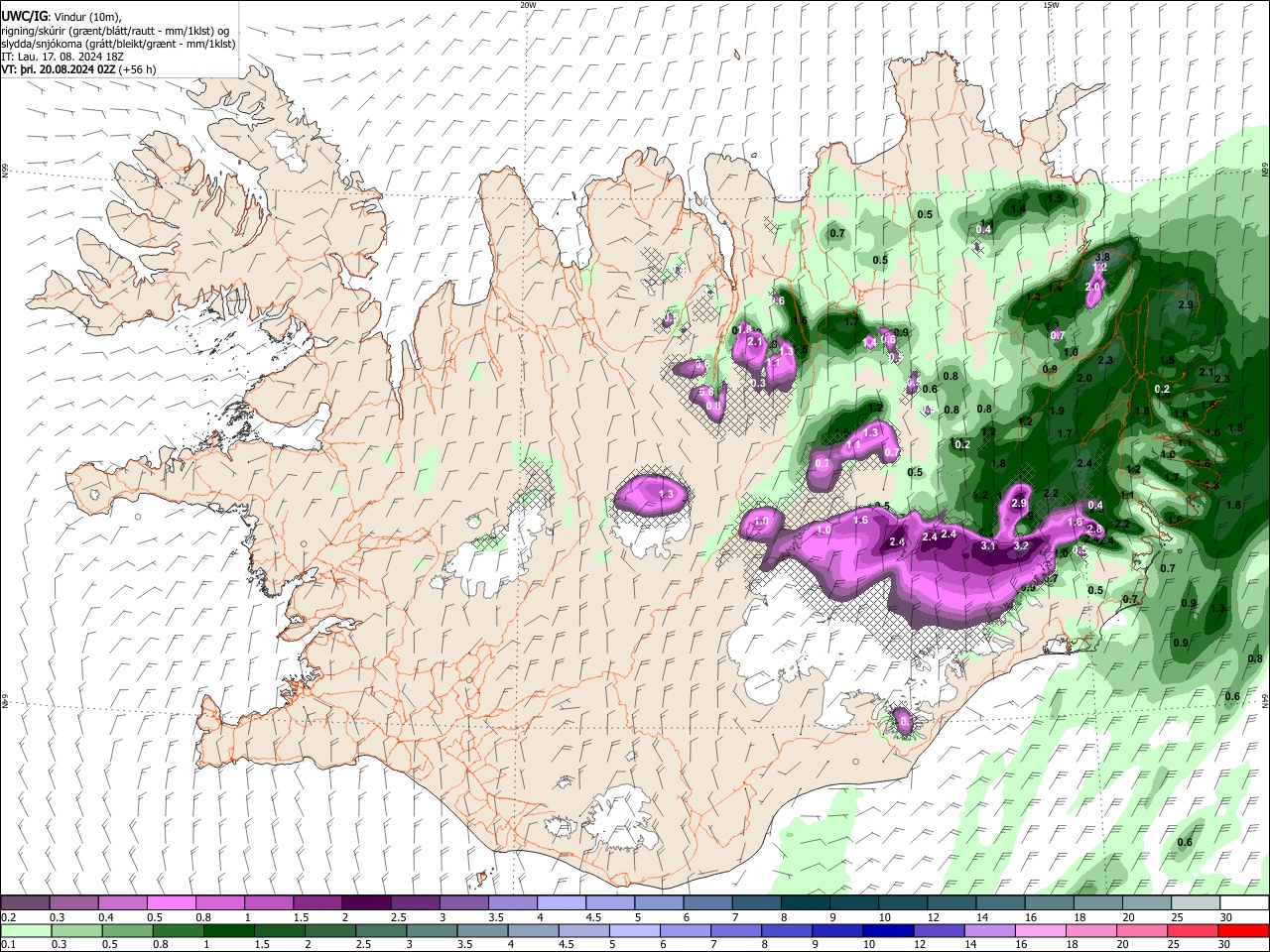Image resolution: width=1270 pixels, height=952 pixels.
Task: Click the '20W' longitude label at top
Action: click(528, 5)
